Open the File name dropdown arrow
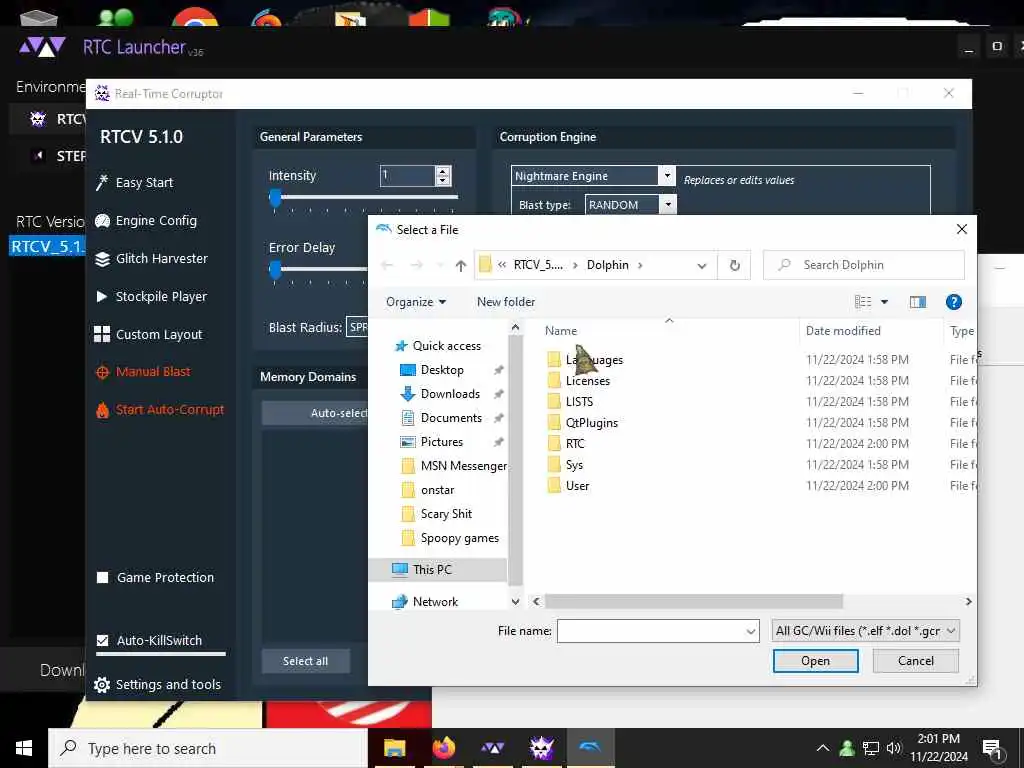The width and height of the screenshot is (1024, 768). pyautogui.click(x=750, y=632)
